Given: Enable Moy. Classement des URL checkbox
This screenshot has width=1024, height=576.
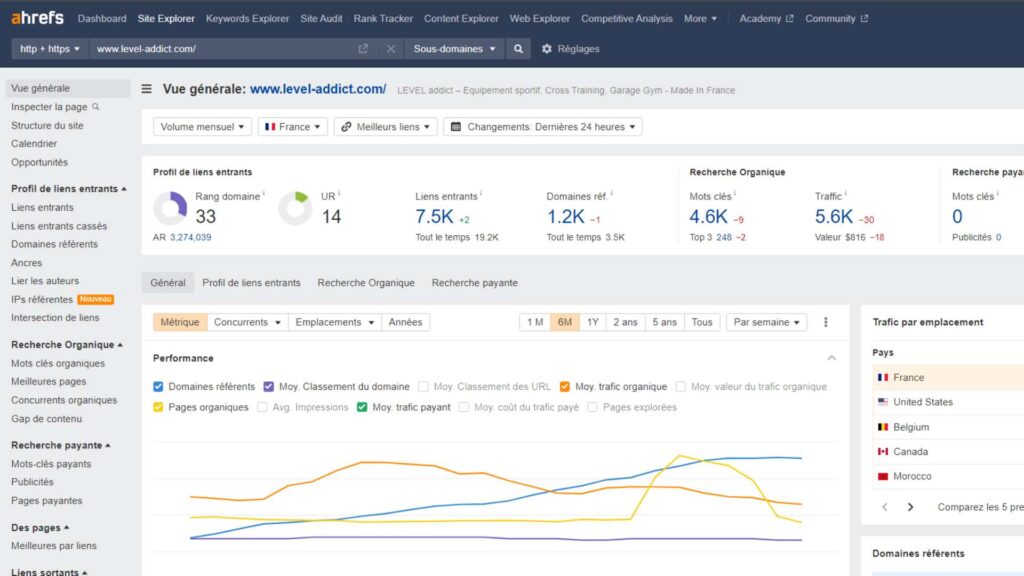Looking at the screenshot, I should pos(424,387).
